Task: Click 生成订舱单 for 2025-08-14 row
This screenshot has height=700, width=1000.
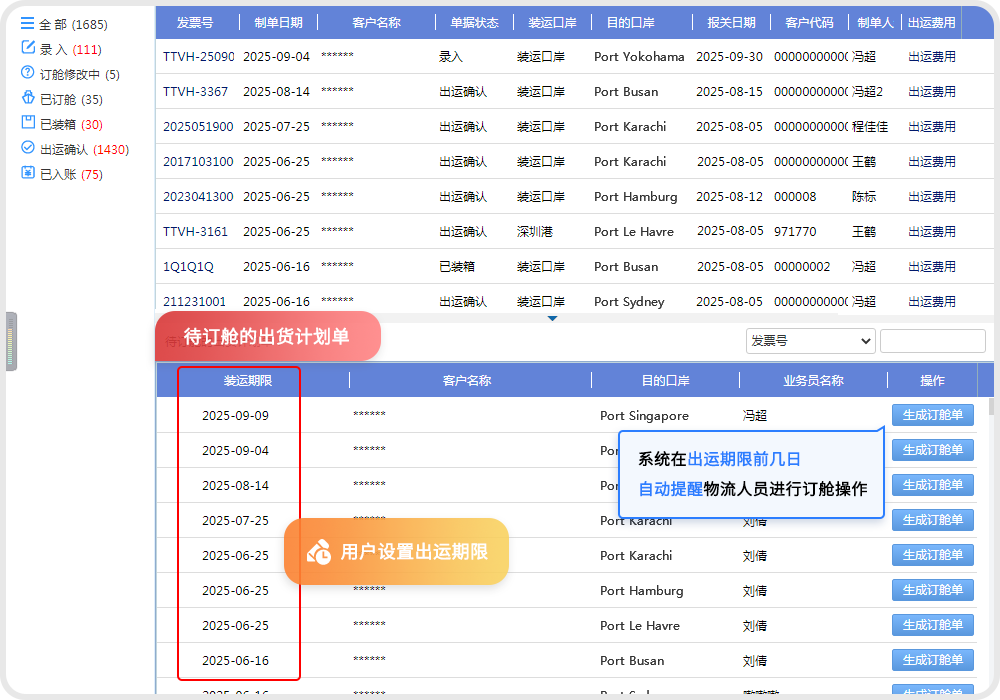Action: pyautogui.click(x=932, y=485)
